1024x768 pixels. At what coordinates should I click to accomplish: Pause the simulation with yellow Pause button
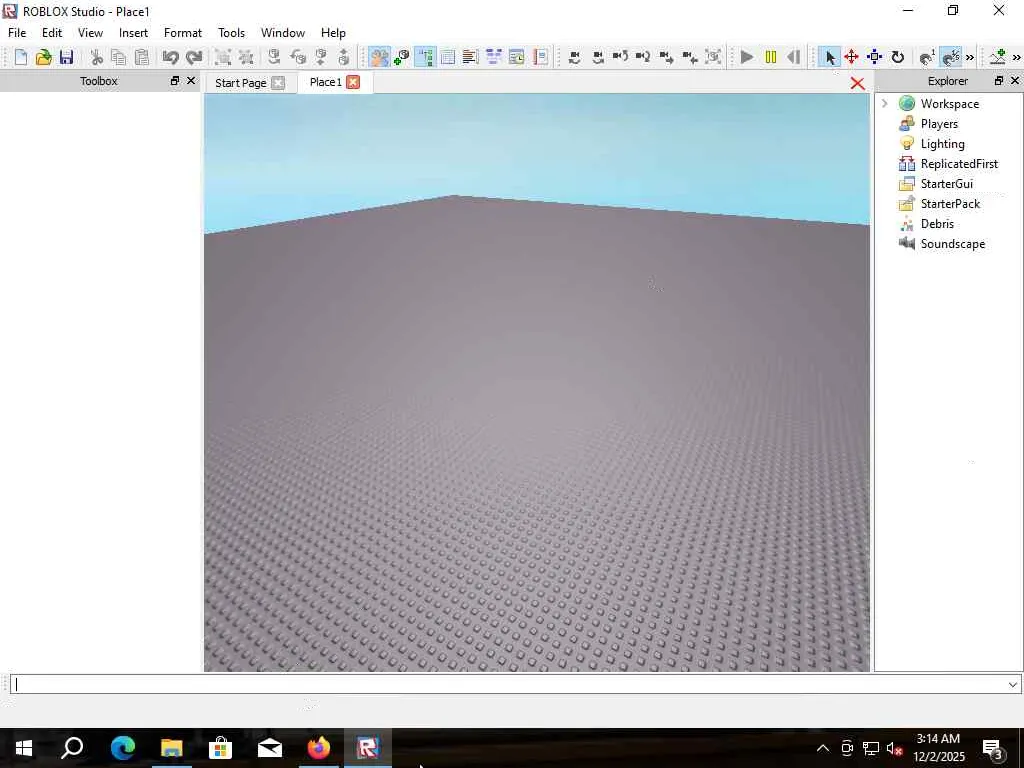(x=771, y=57)
